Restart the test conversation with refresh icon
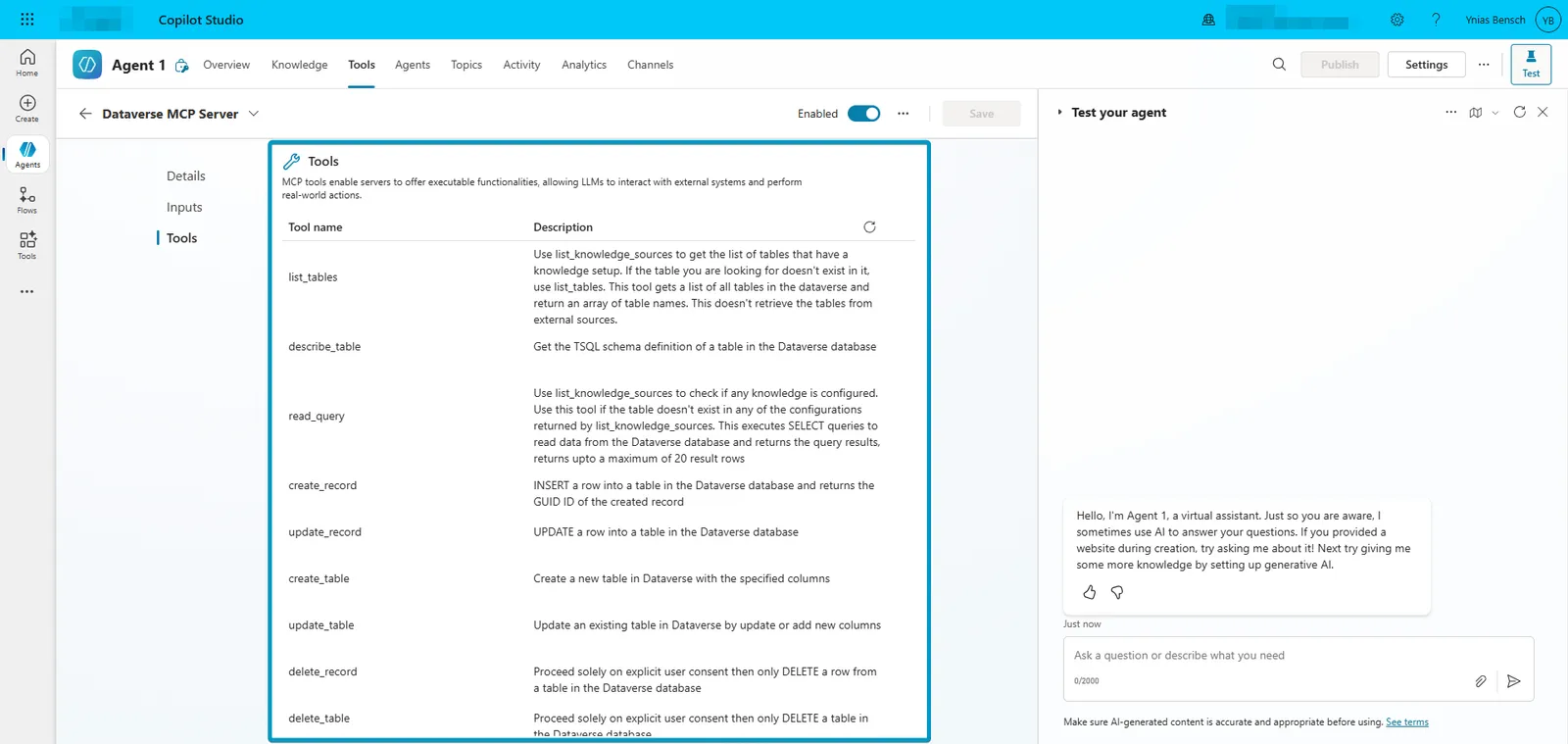The image size is (1568, 744). pyautogui.click(x=1520, y=113)
